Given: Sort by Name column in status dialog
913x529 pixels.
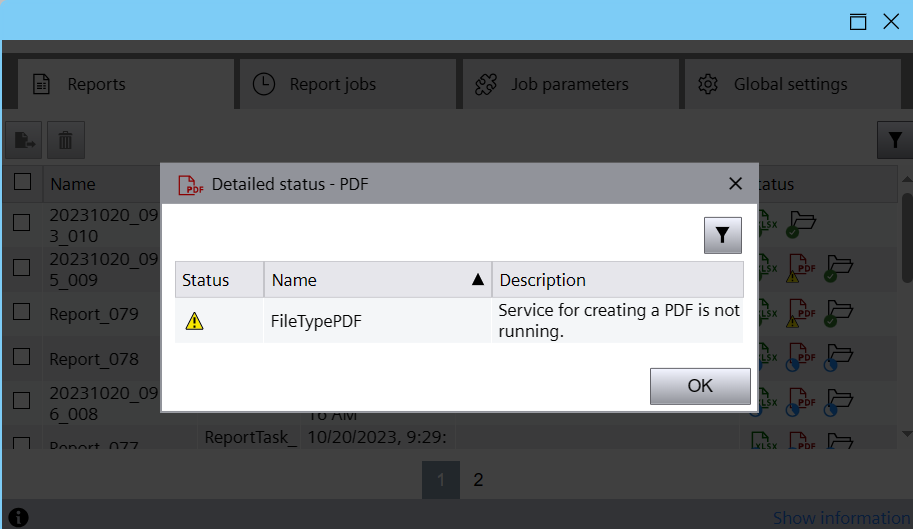Looking at the screenshot, I should (378, 280).
